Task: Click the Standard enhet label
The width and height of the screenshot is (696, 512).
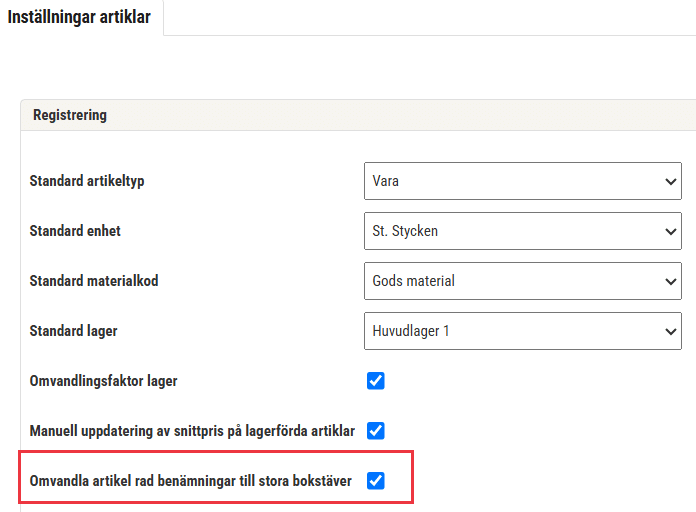Action: (x=75, y=231)
